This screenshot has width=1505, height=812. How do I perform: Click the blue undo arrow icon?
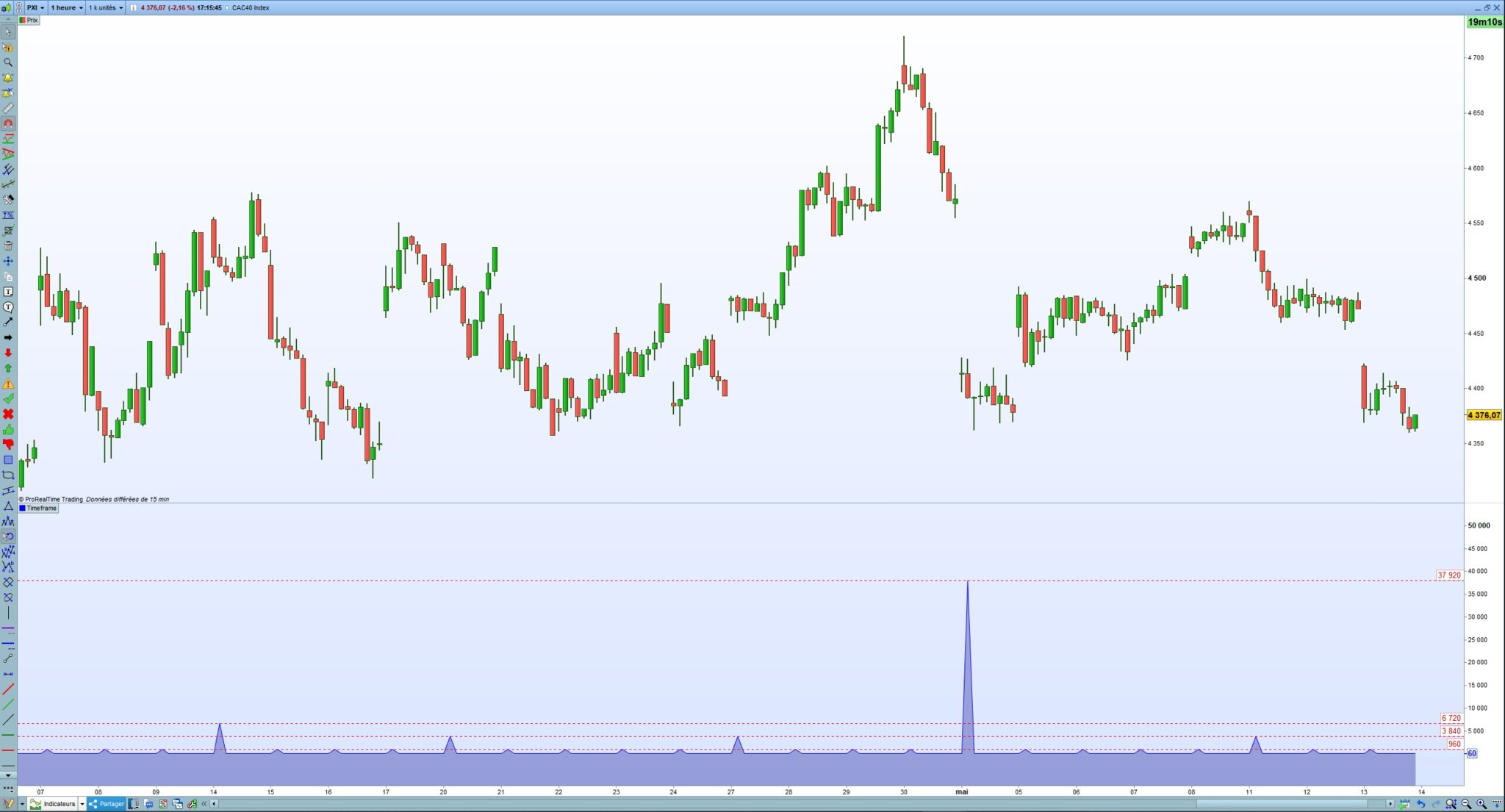pos(1421,804)
